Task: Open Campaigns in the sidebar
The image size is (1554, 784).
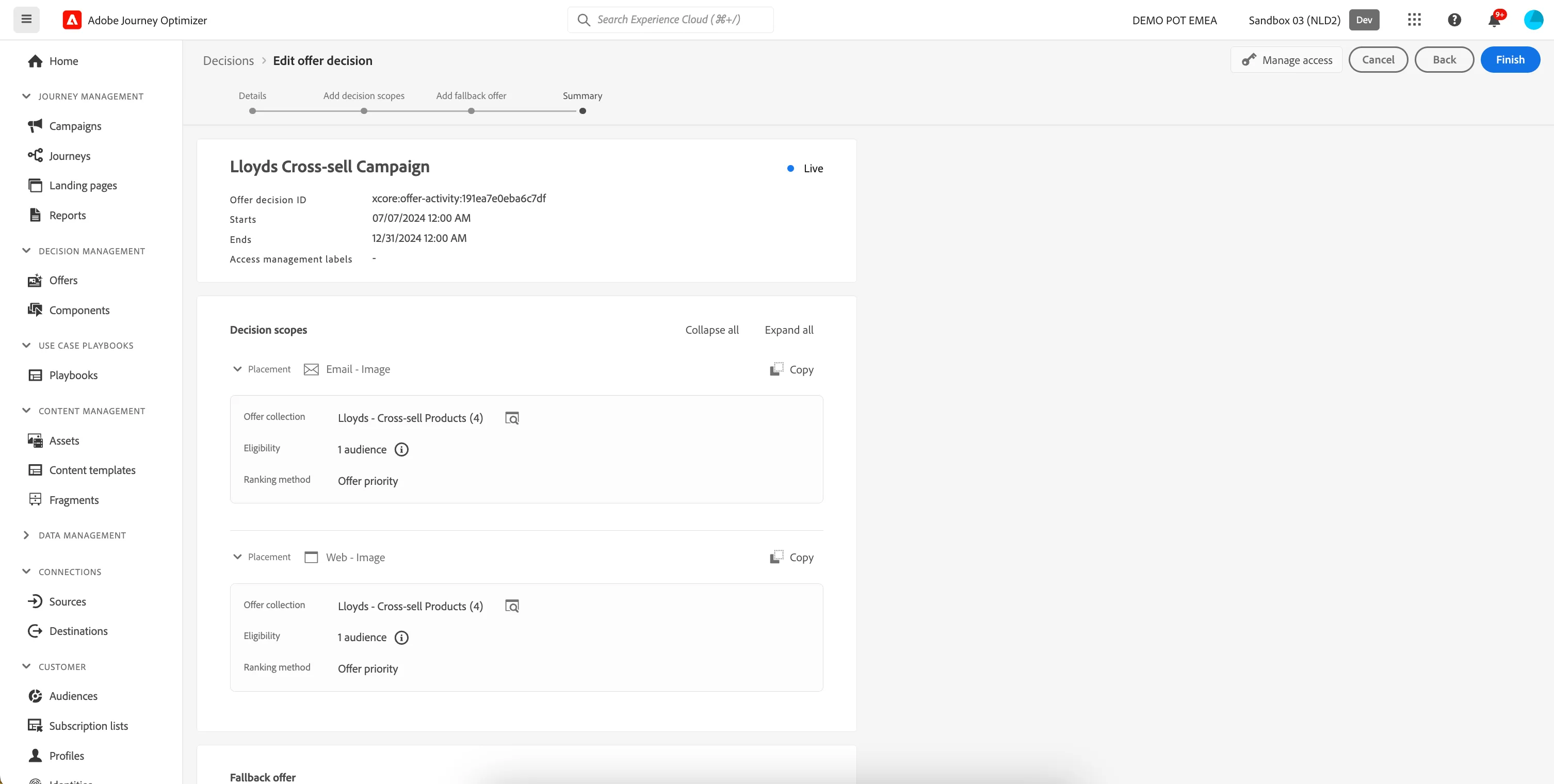Action: (75, 126)
